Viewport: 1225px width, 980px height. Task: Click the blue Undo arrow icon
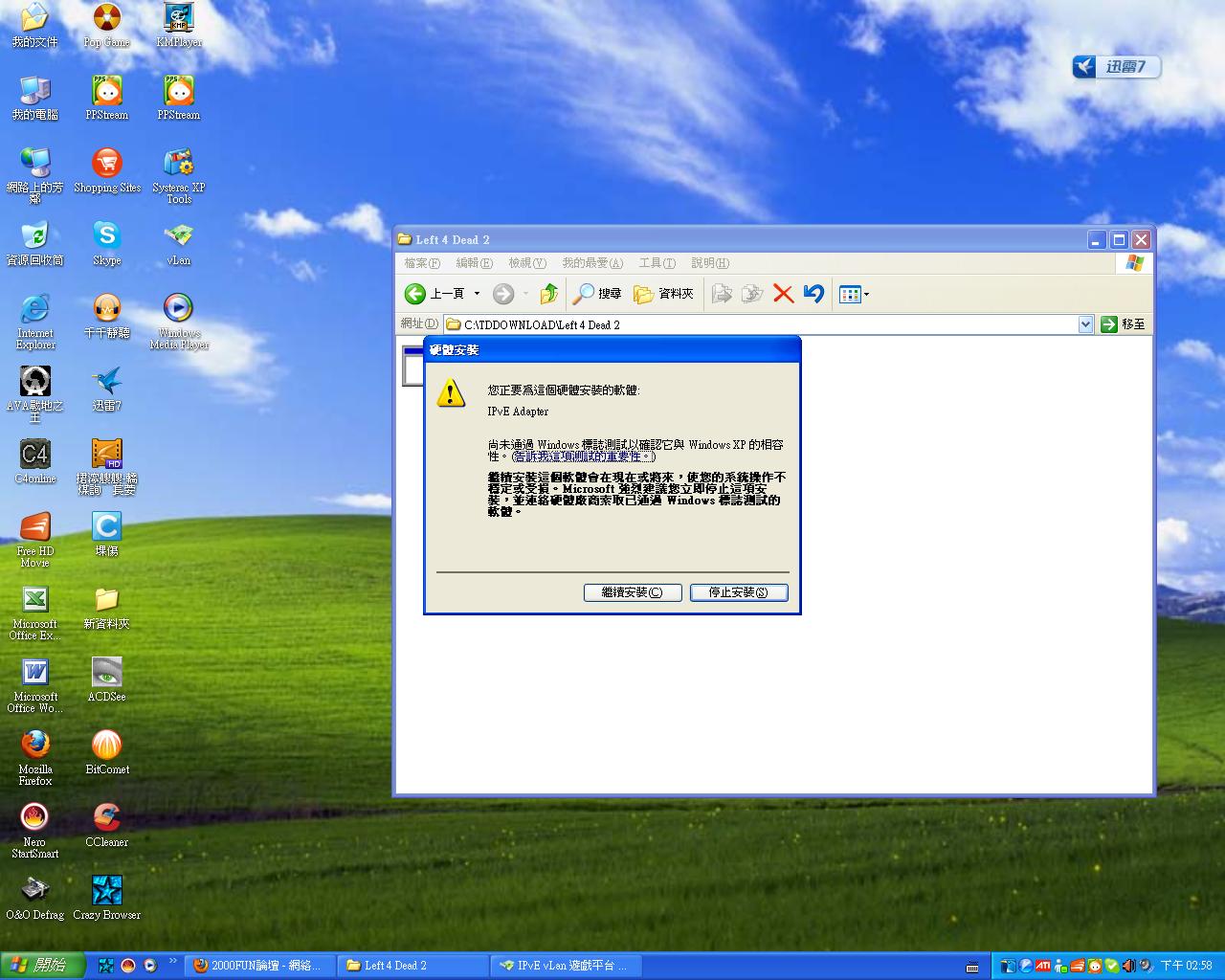pos(813,294)
